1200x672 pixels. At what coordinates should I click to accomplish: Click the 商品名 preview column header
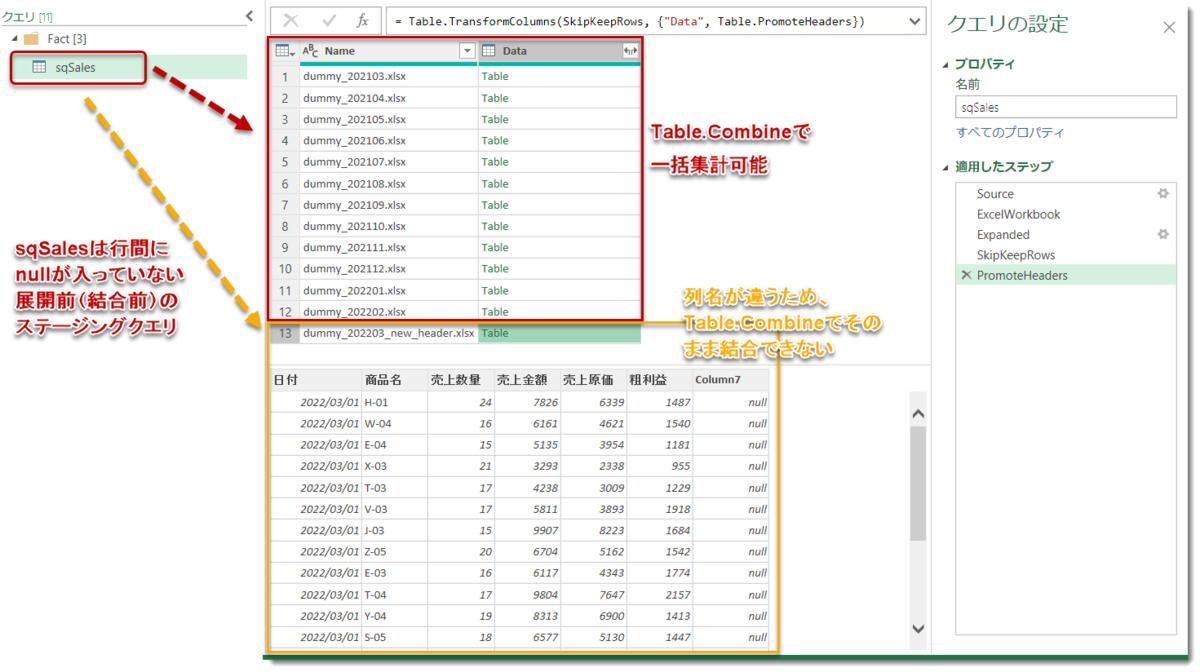coord(394,380)
